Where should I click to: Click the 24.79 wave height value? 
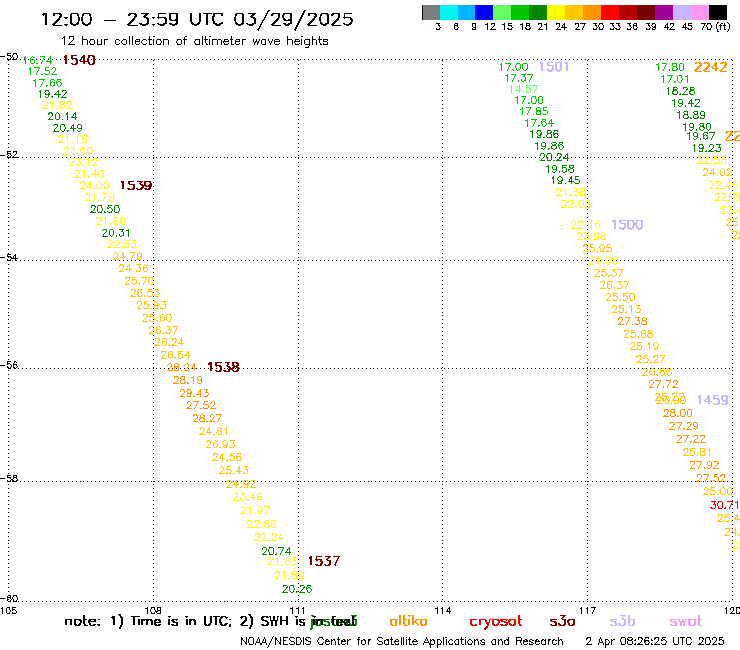(x=127, y=256)
